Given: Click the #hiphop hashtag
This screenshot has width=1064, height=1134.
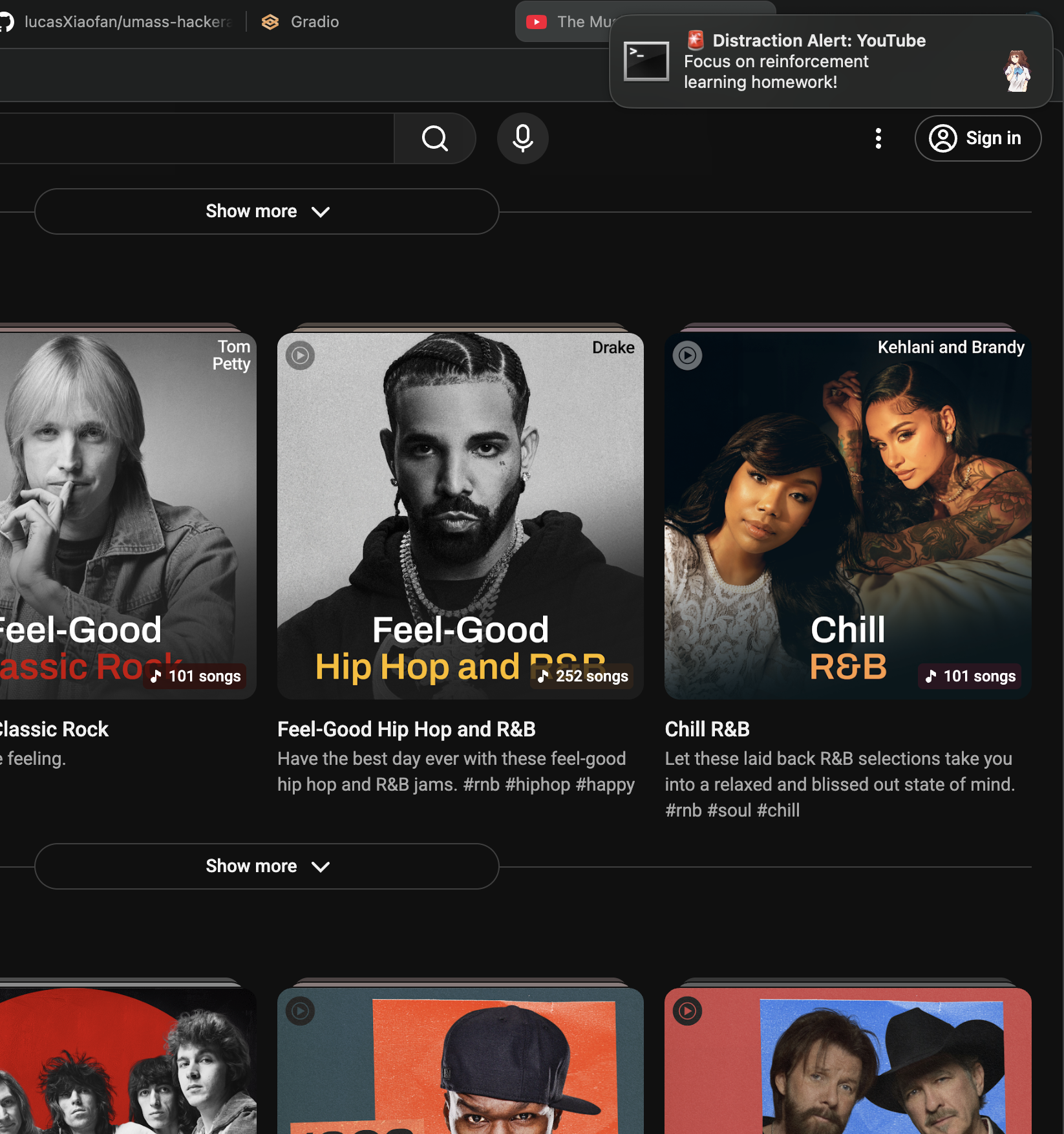Looking at the screenshot, I should pos(538,784).
